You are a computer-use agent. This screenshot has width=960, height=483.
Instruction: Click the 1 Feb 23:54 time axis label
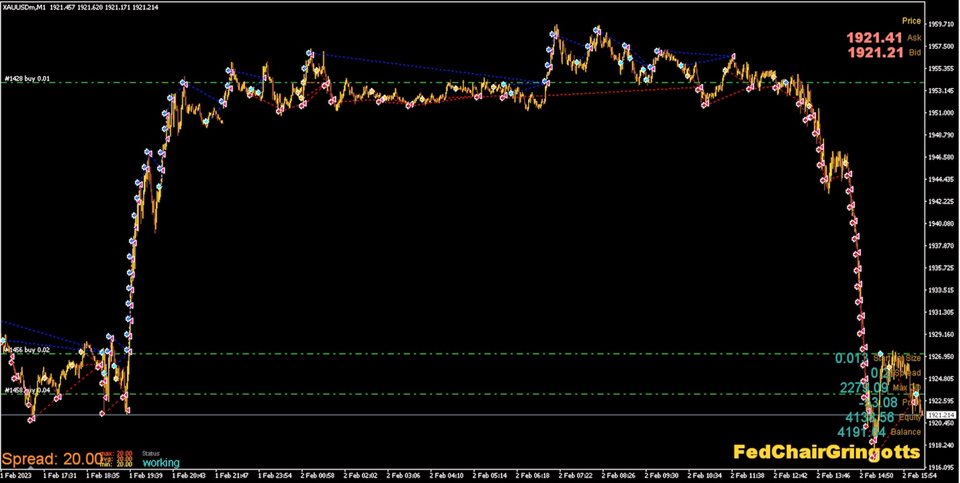277,475
